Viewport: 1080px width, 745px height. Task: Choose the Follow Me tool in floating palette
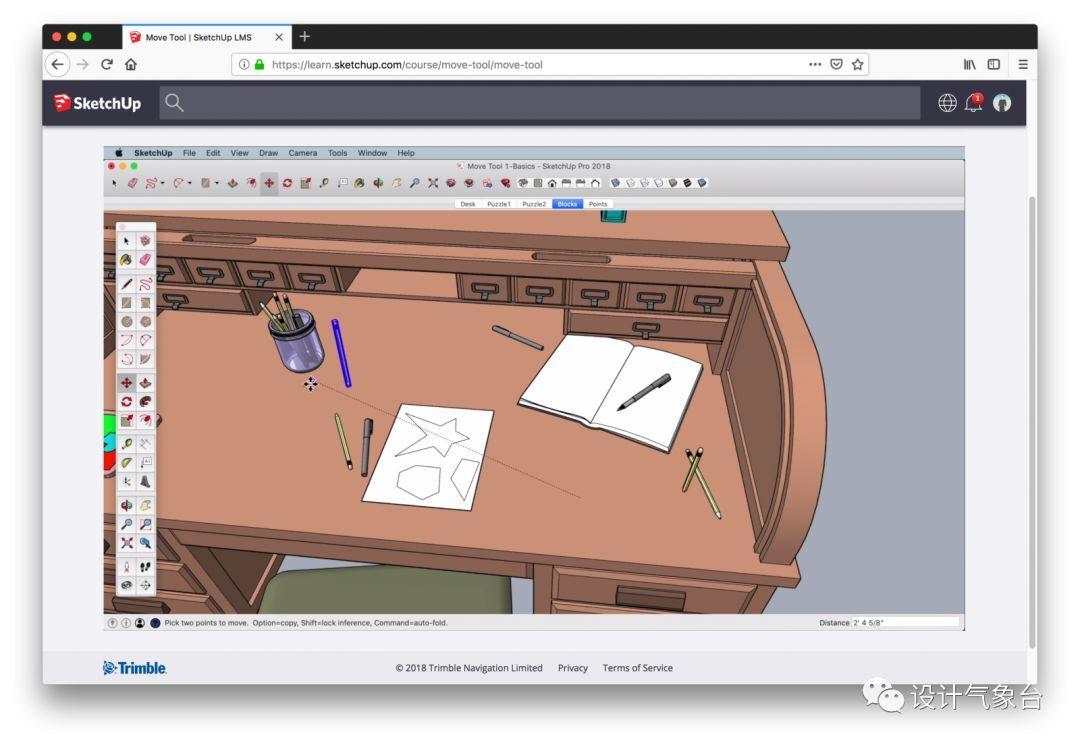click(x=145, y=401)
